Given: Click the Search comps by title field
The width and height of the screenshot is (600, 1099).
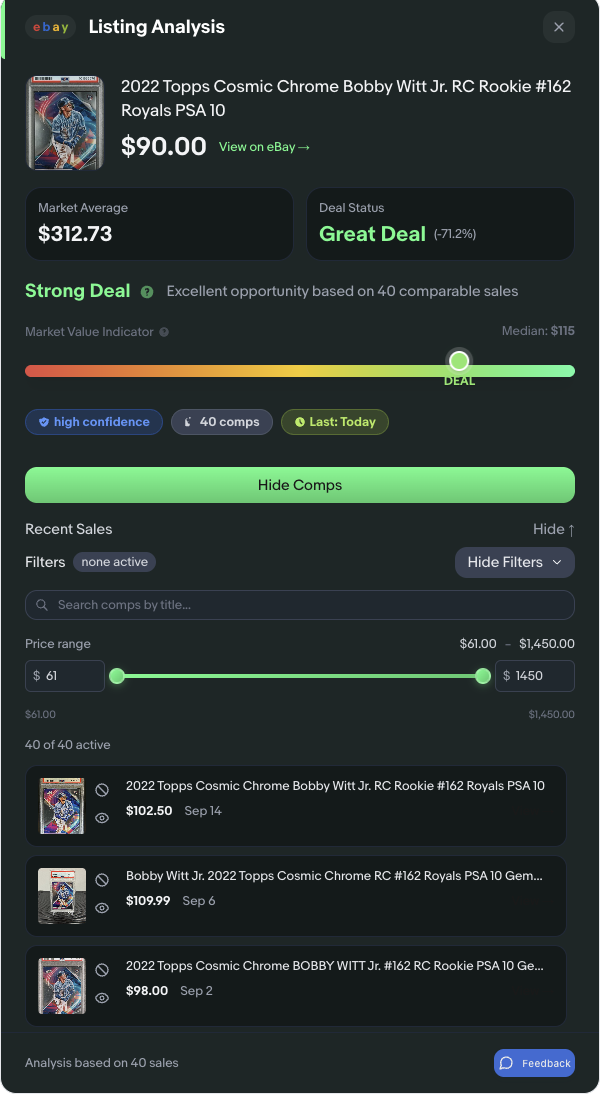Looking at the screenshot, I should (310, 605).
